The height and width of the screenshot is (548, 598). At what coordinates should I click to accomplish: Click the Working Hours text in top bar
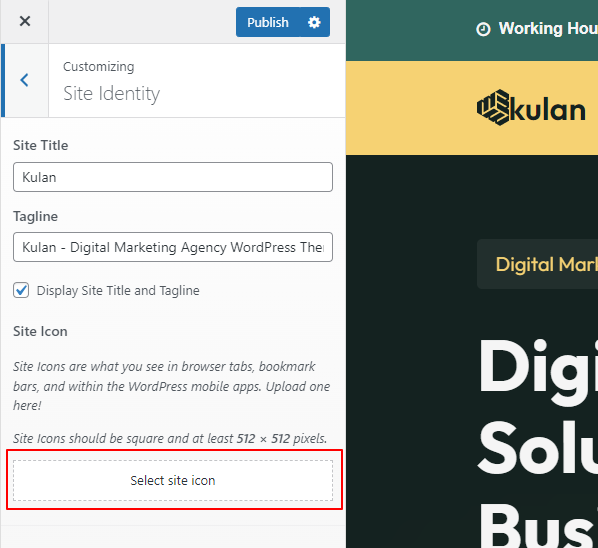pyautogui.click(x=548, y=29)
